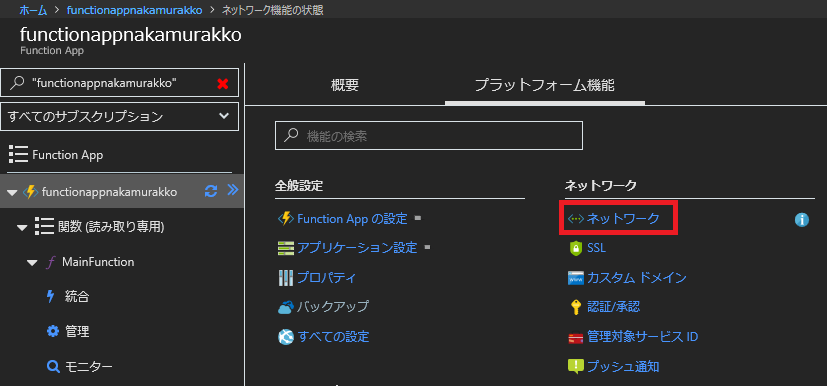Click the magnifier icon beside モニター
This screenshot has height=386, width=827.
click(x=53, y=366)
